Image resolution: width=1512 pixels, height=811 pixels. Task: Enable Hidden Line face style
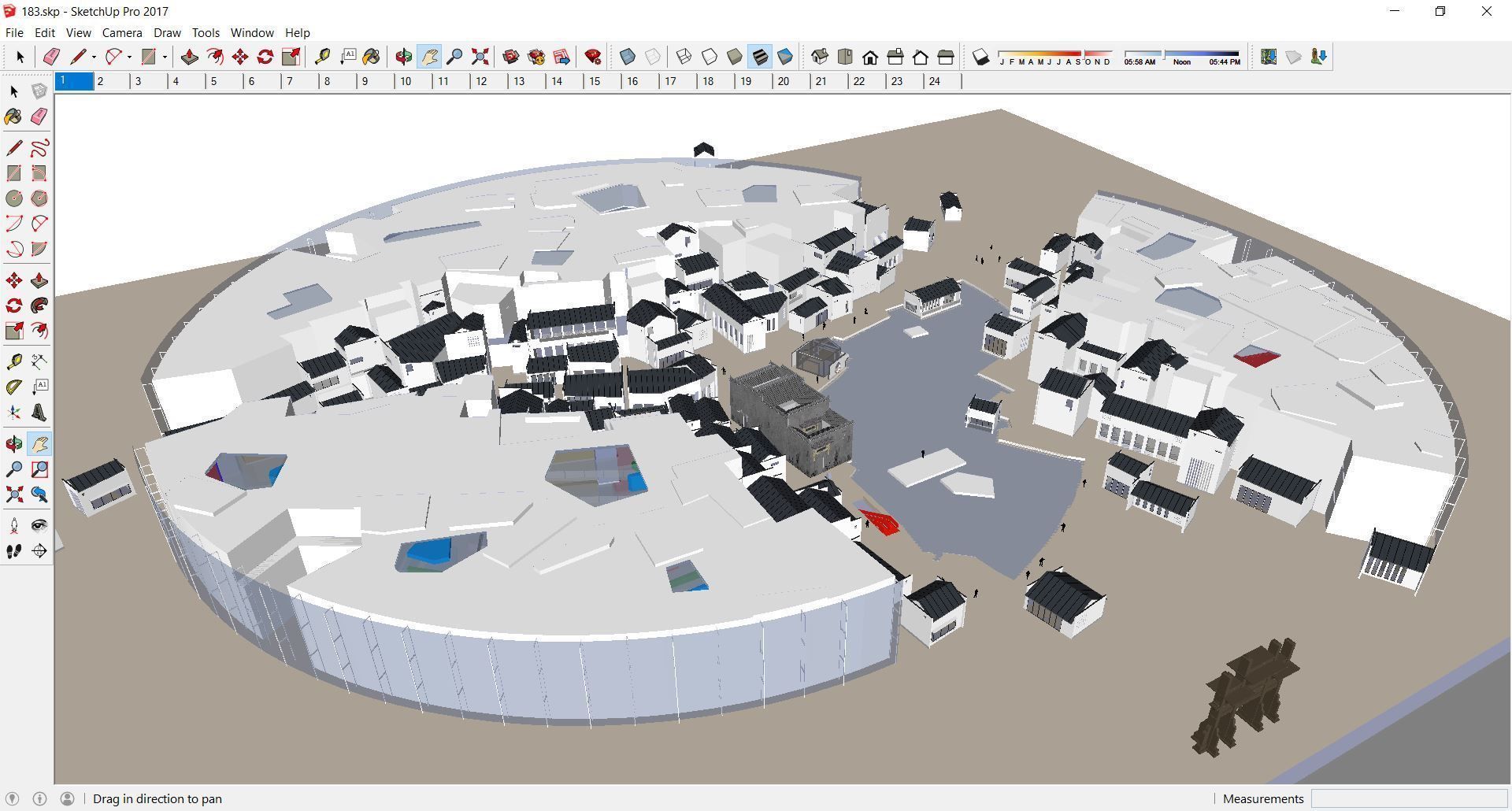[x=710, y=57]
